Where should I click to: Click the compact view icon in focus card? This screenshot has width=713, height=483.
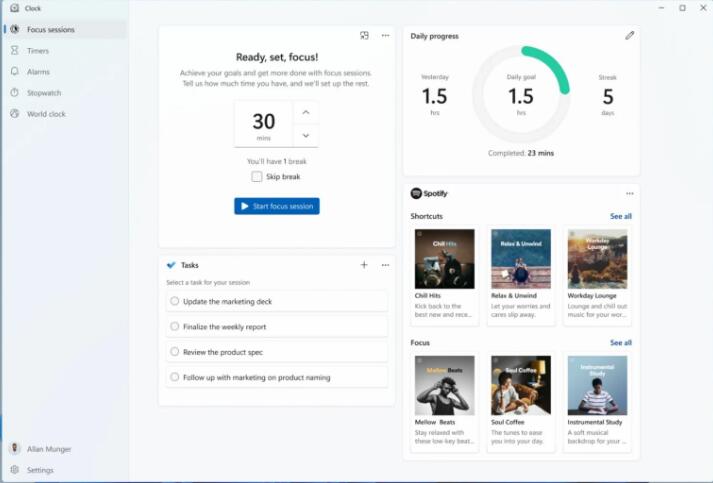(364, 36)
